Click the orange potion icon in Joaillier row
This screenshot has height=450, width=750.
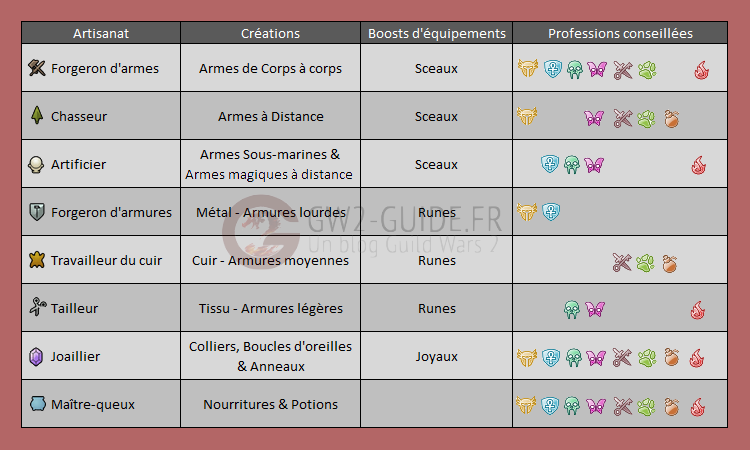click(x=671, y=357)
